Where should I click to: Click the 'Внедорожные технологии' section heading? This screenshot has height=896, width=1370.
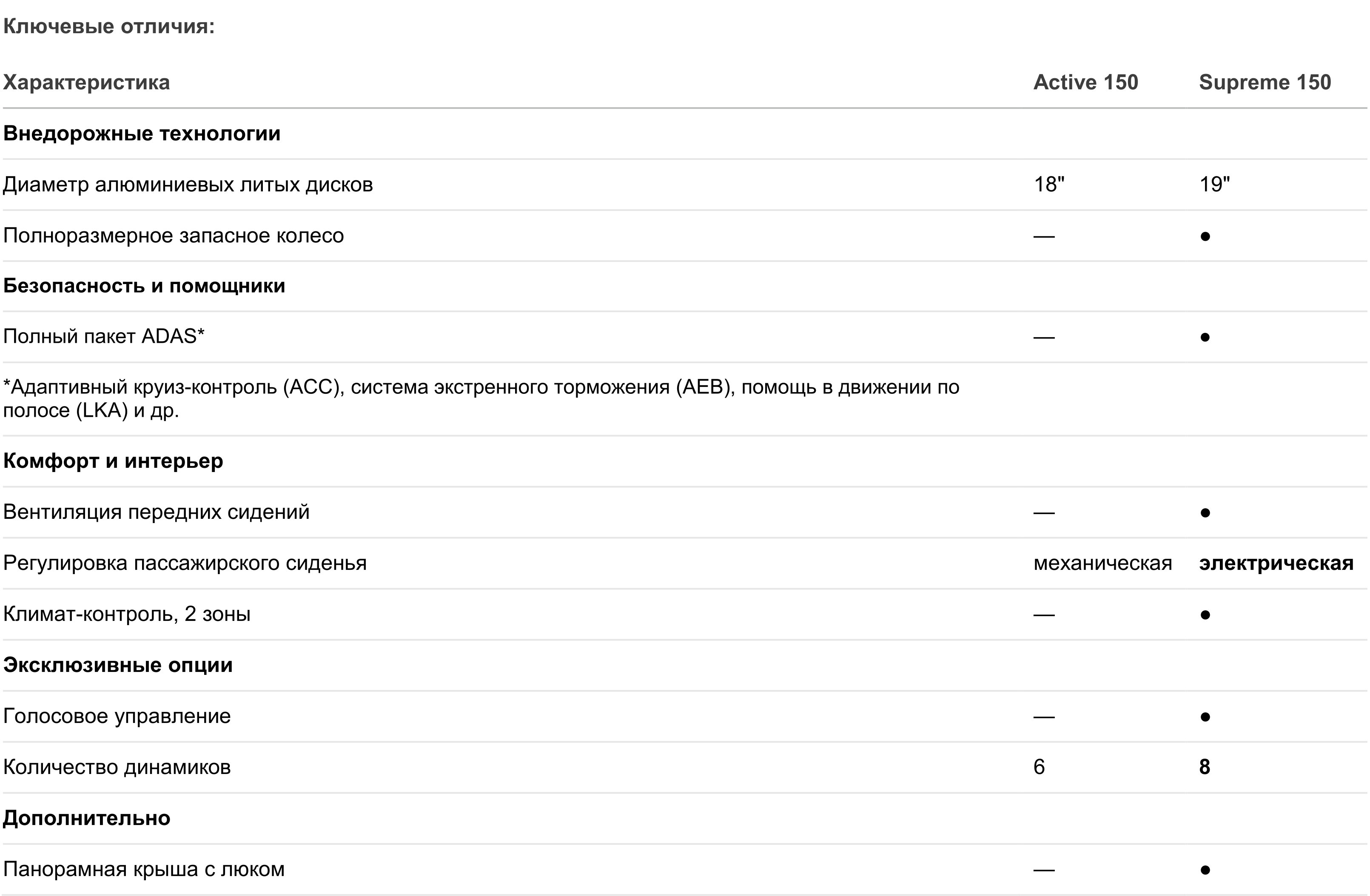142,134
